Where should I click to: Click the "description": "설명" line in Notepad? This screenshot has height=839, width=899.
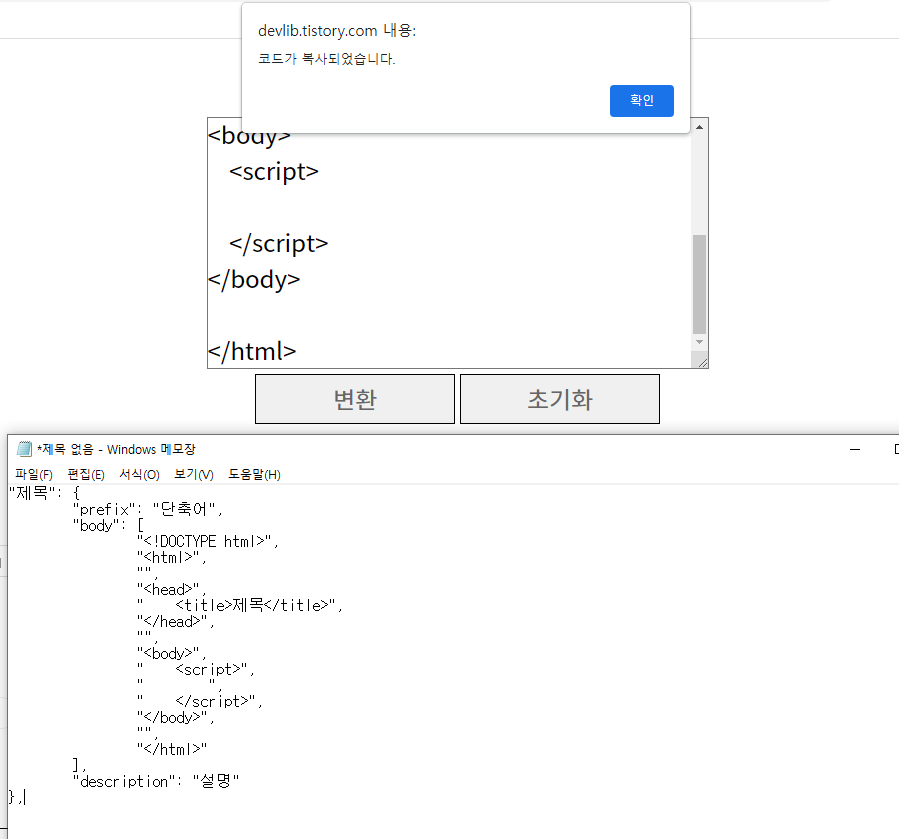tap(156, 781)
